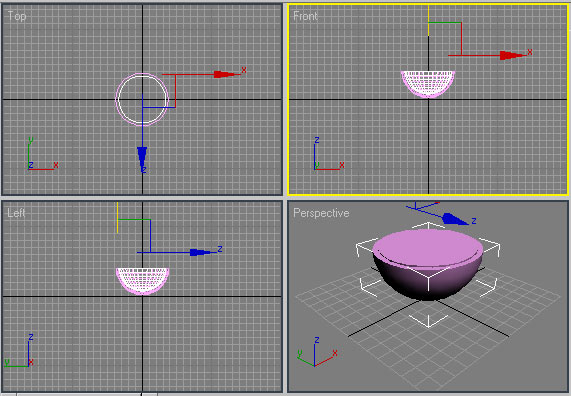571x396 pixels.
Task: Select the pink circle object in Top viewport
Action: tap(142, 99)
